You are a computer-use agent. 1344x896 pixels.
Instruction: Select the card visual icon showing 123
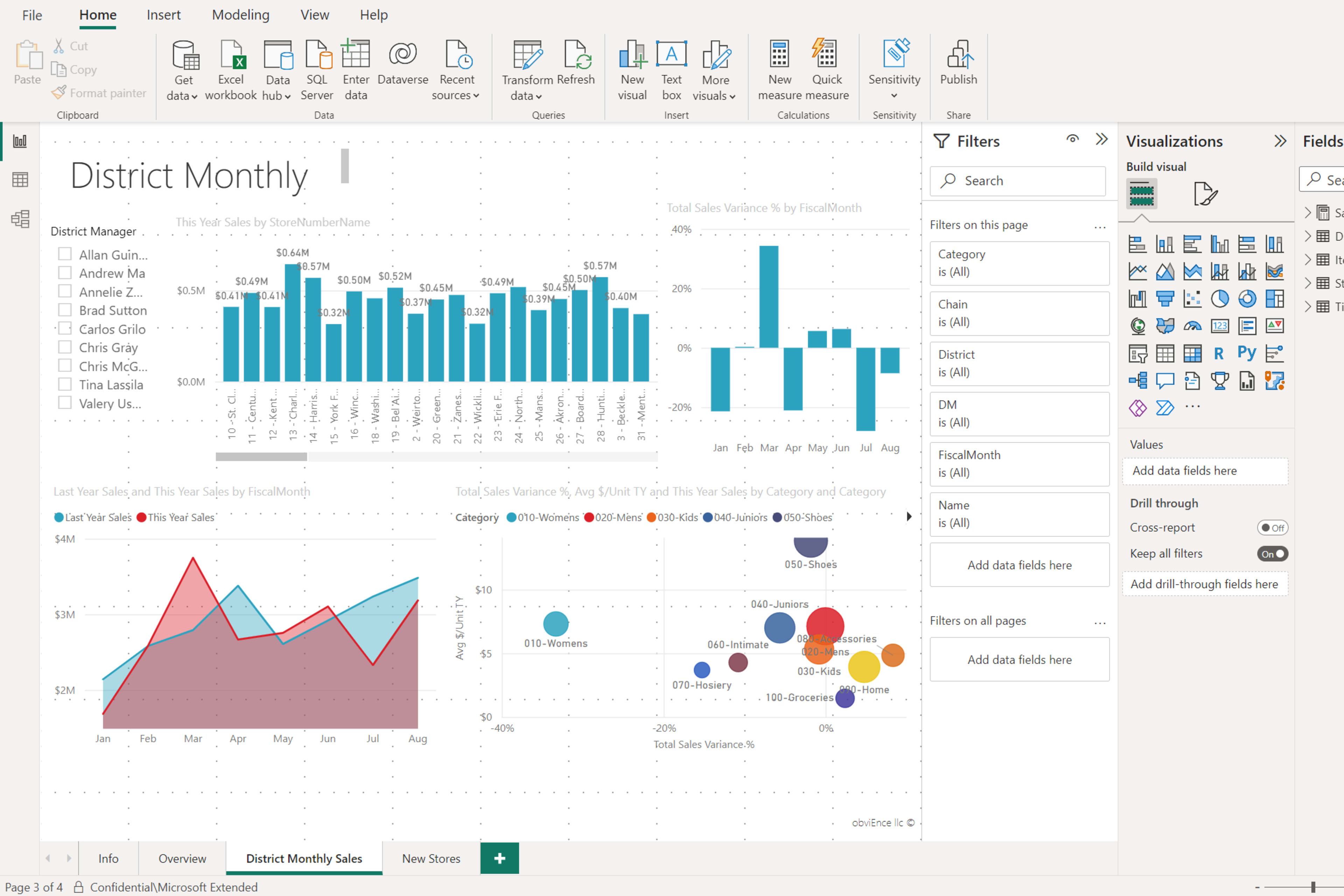1219,326
